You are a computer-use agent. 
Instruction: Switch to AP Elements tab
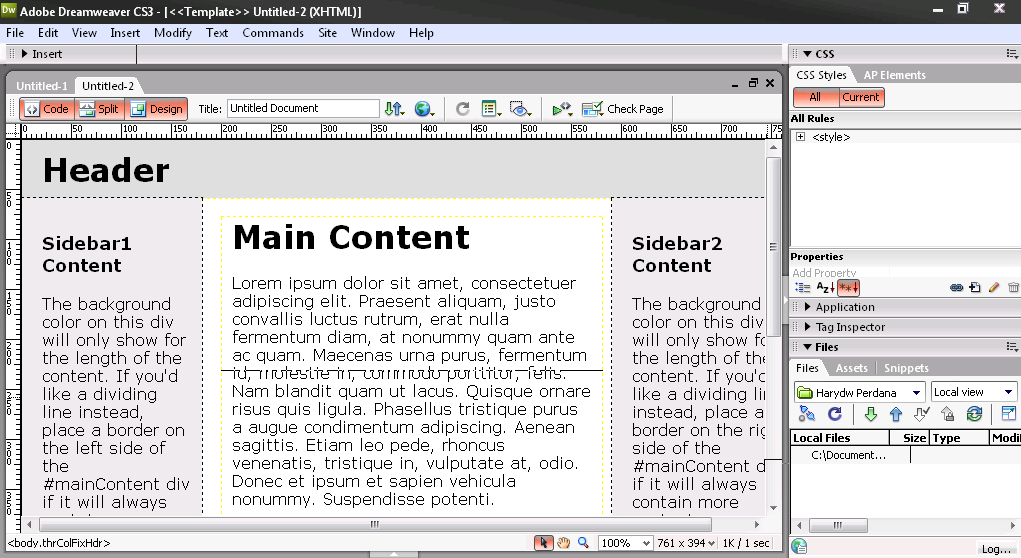(x=895, y=75)
